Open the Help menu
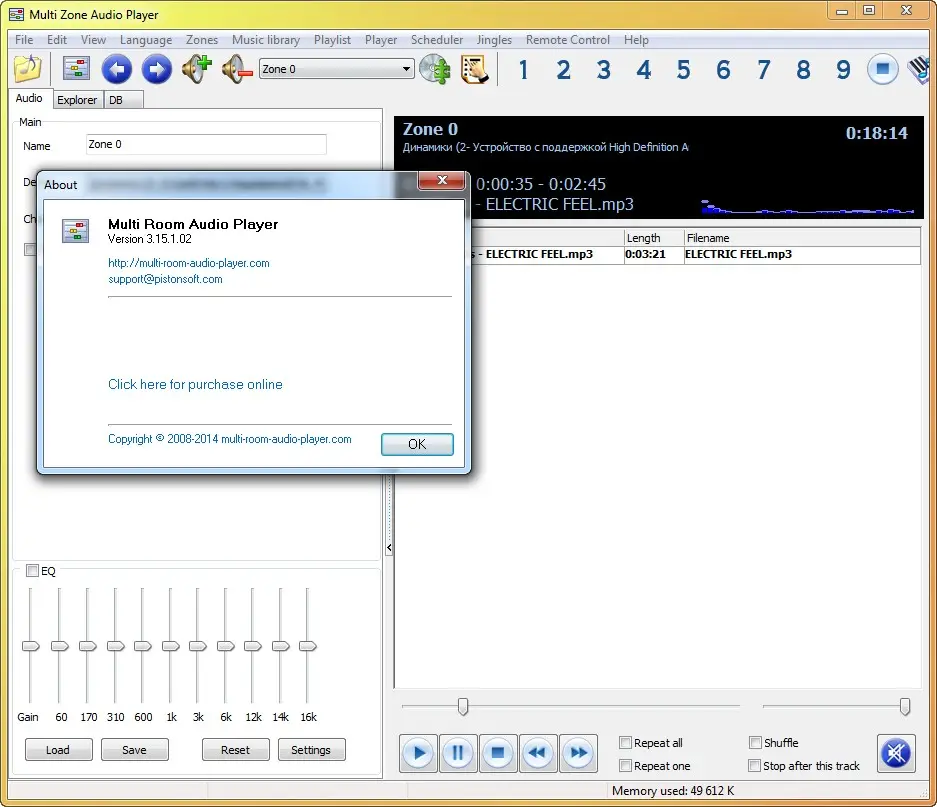The image size is (937, 807). 636,40
